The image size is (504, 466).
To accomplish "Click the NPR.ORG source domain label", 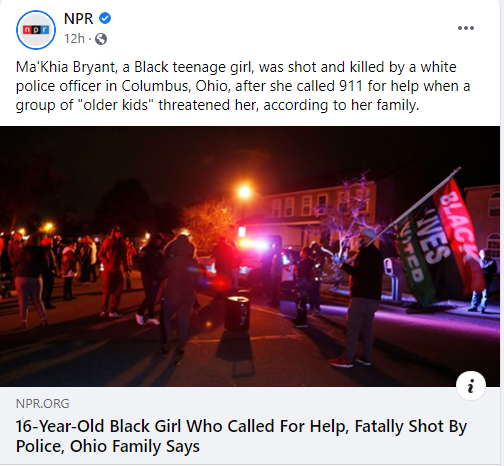I will pyautogui.click(x=43, y=404).
